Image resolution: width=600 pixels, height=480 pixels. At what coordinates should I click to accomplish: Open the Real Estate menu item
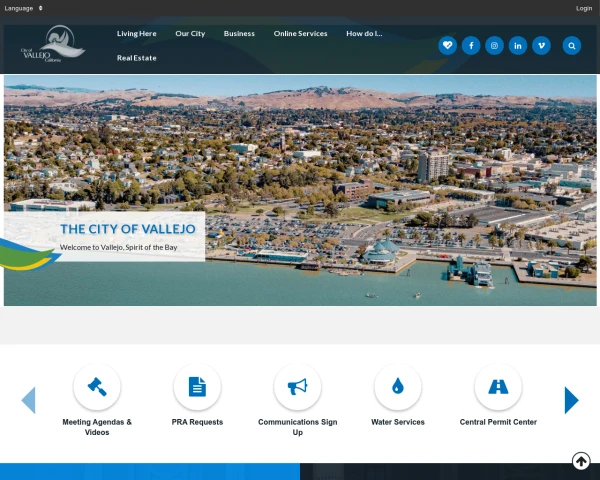136,58
